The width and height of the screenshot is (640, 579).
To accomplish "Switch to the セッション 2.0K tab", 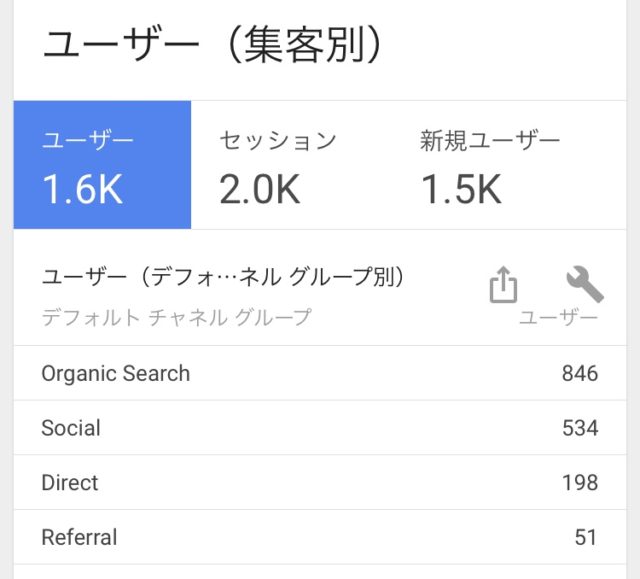I will click(292, 165).
